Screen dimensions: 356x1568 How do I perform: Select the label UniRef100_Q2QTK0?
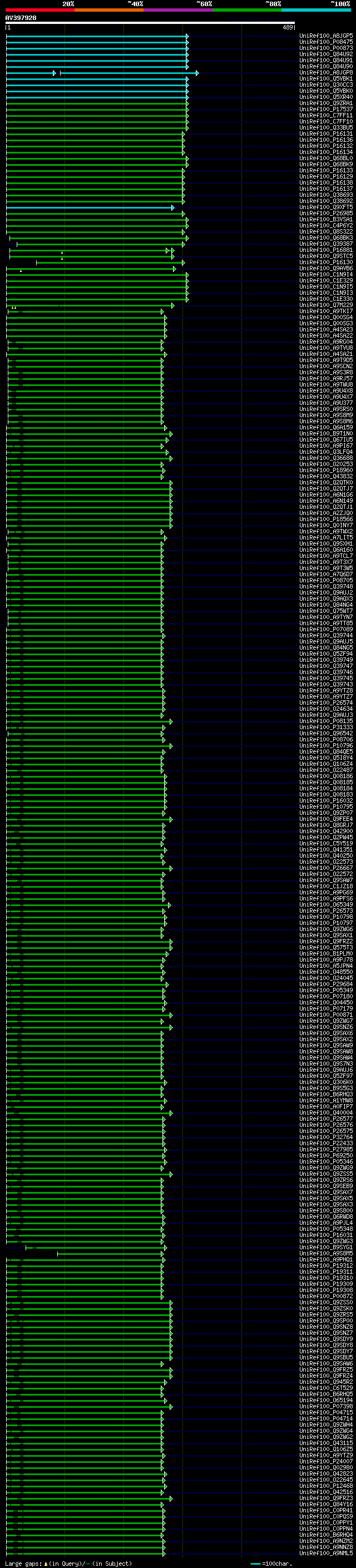[326, 482]
